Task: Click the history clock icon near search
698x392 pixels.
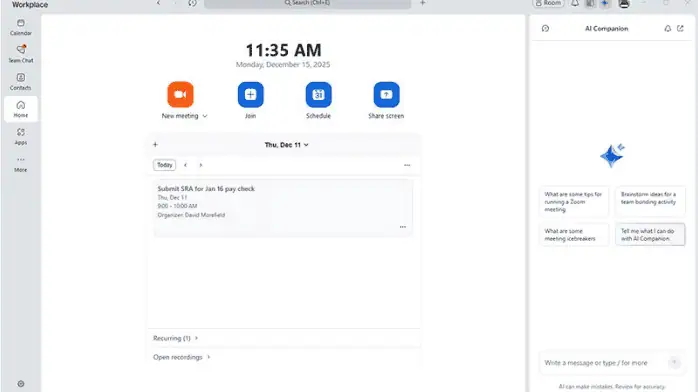Action: [192, 3]
